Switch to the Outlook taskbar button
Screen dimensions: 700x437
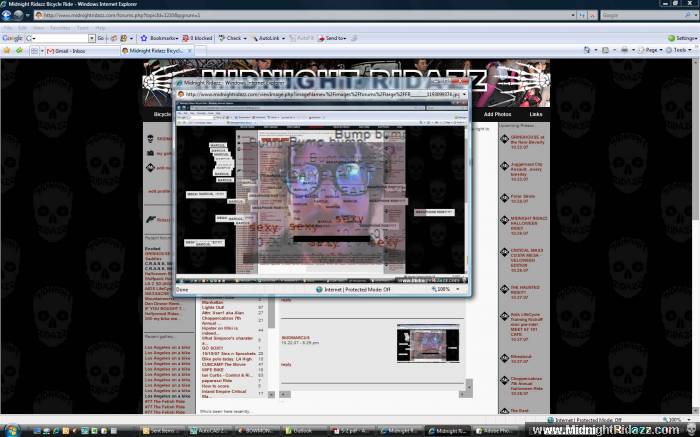(303, 431)
